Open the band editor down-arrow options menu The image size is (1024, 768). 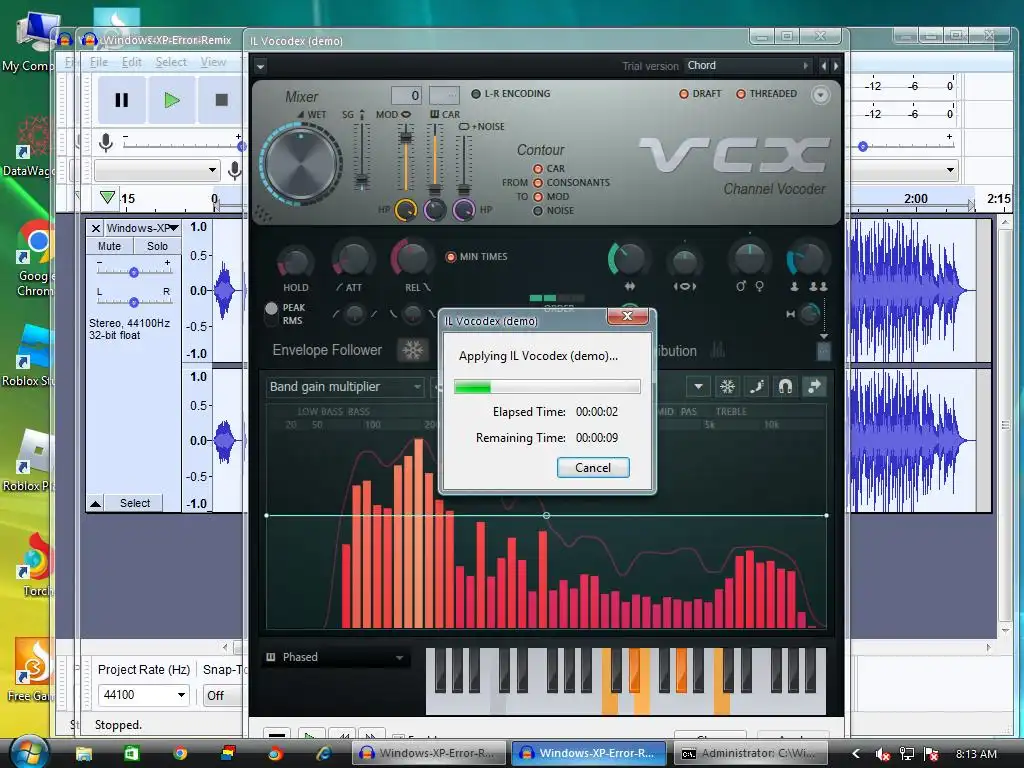[697, 387]
